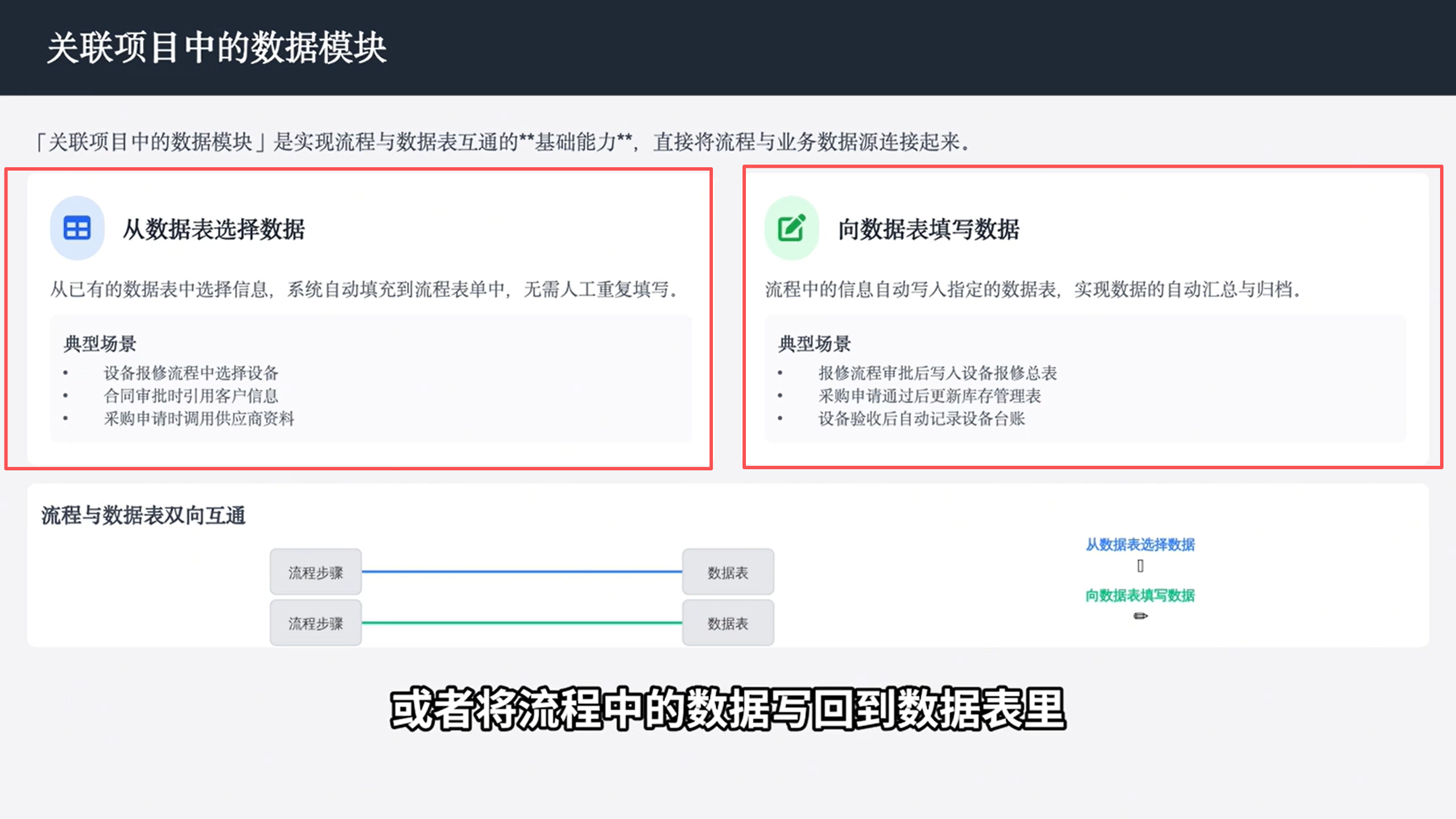Click the green edit icon beside 向数据表填写数据
The image size is (1456, 819).
click(791, 228)
